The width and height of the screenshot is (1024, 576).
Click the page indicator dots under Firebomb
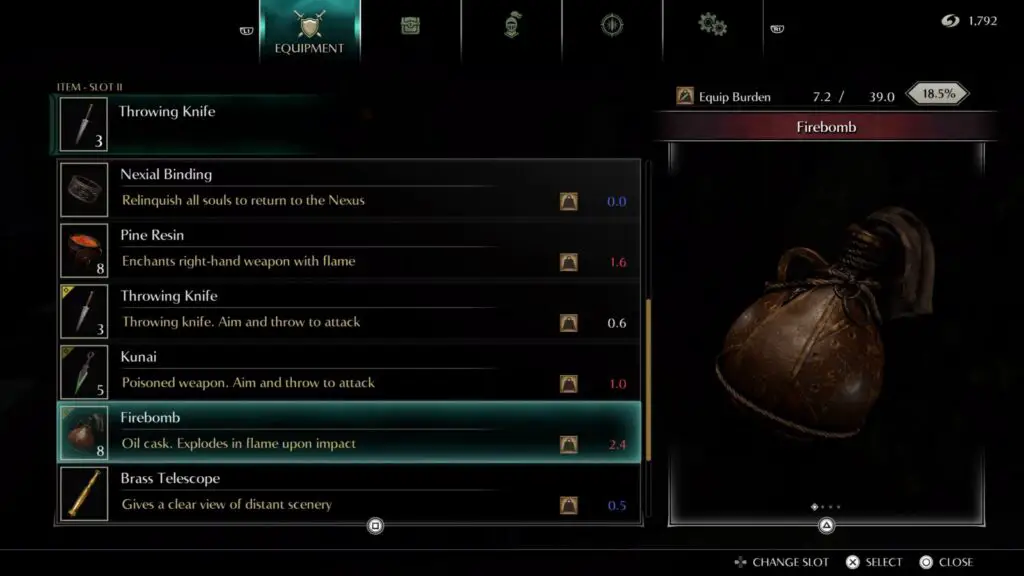point(825,507)
